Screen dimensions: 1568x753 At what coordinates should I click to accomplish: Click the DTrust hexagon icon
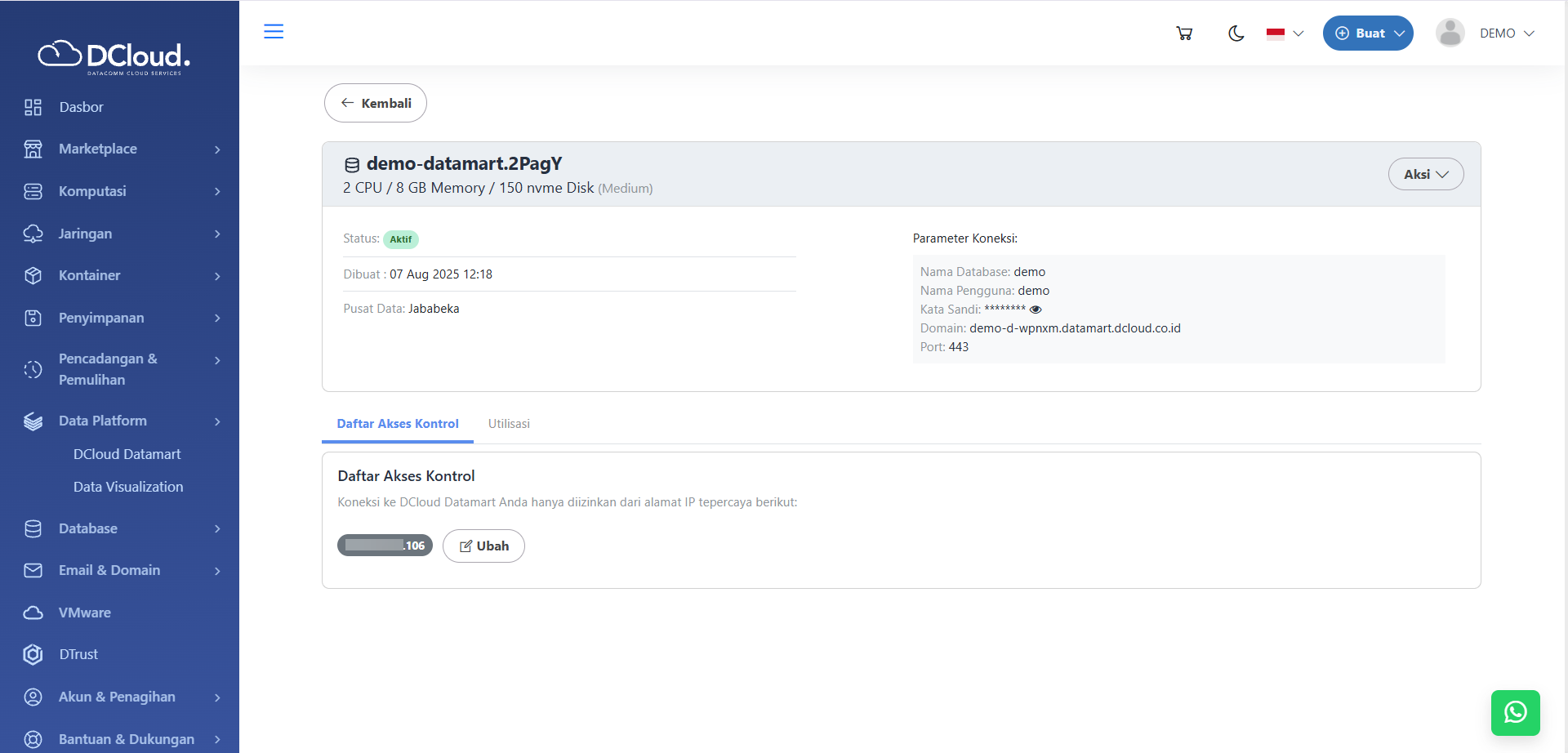[33, 654]
